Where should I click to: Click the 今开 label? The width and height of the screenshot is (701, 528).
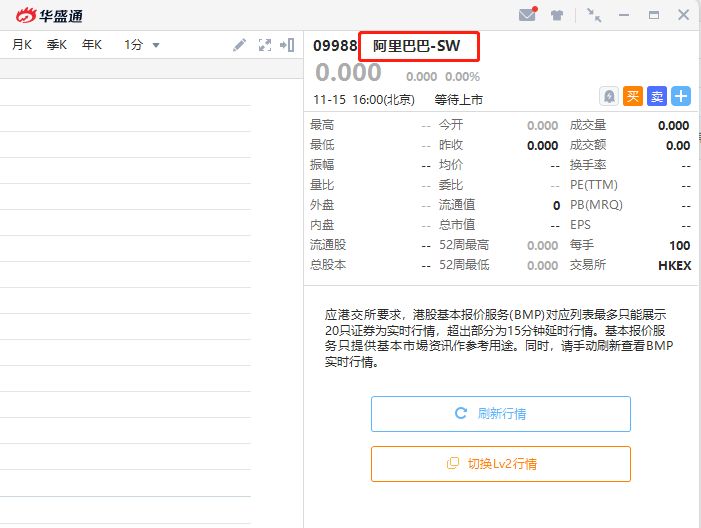451,125
